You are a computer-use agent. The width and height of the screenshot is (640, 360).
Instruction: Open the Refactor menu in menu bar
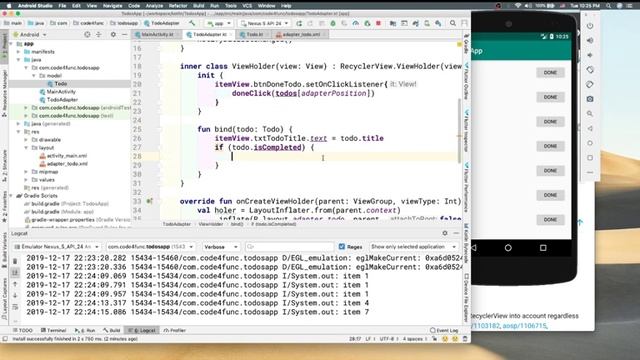178,6
